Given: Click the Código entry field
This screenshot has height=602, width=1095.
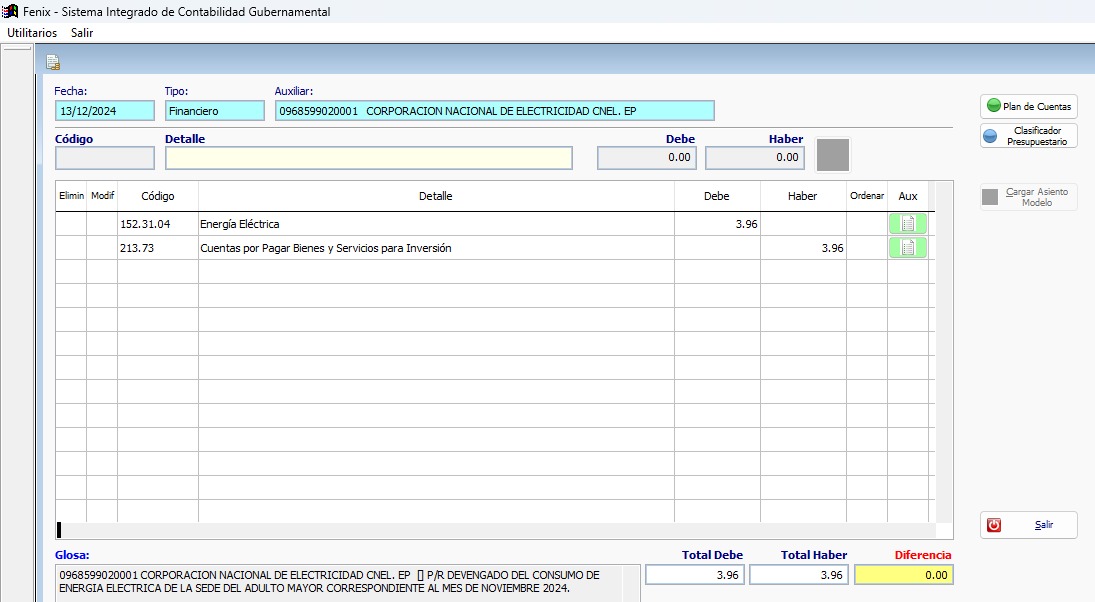Looking at the screenshot, I should tap(105, 158).
